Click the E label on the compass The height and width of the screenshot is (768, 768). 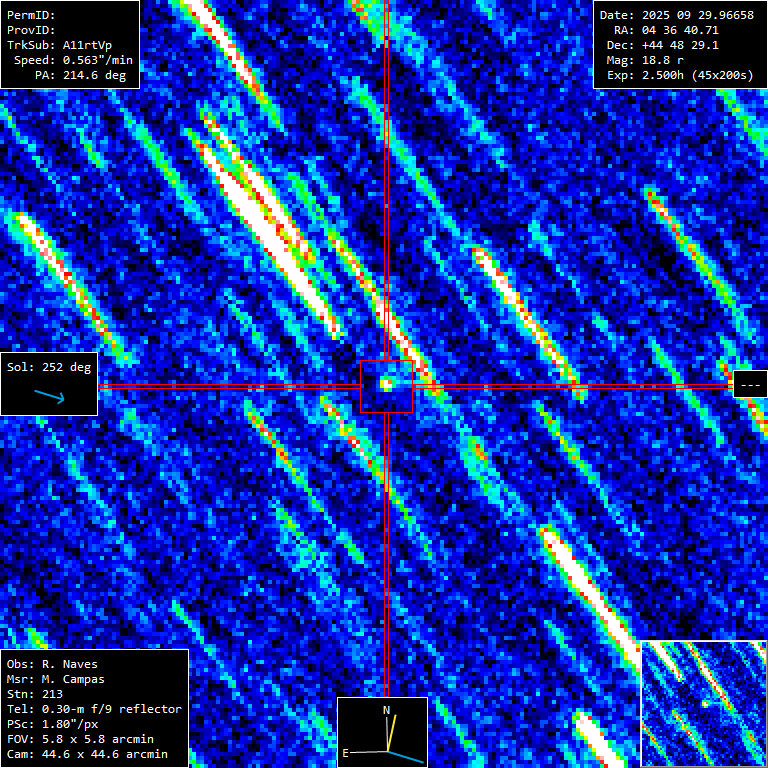pyautogui.click(x=346, y=752)
